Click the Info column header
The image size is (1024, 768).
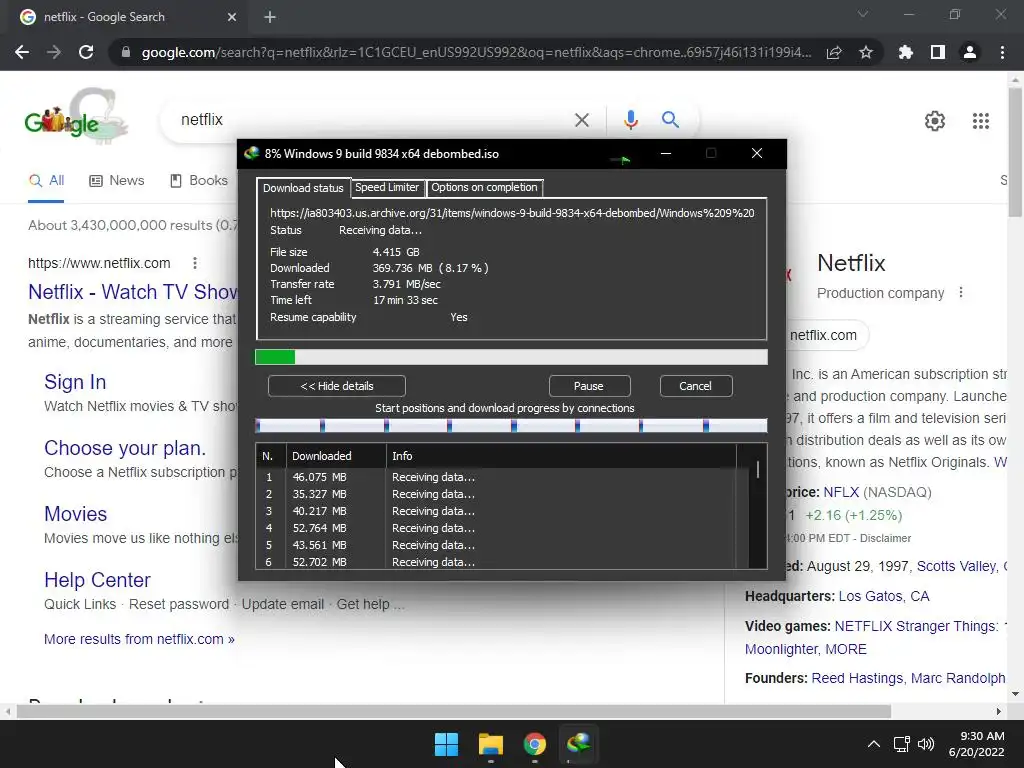pyautogui.click(x=560, y=456)
